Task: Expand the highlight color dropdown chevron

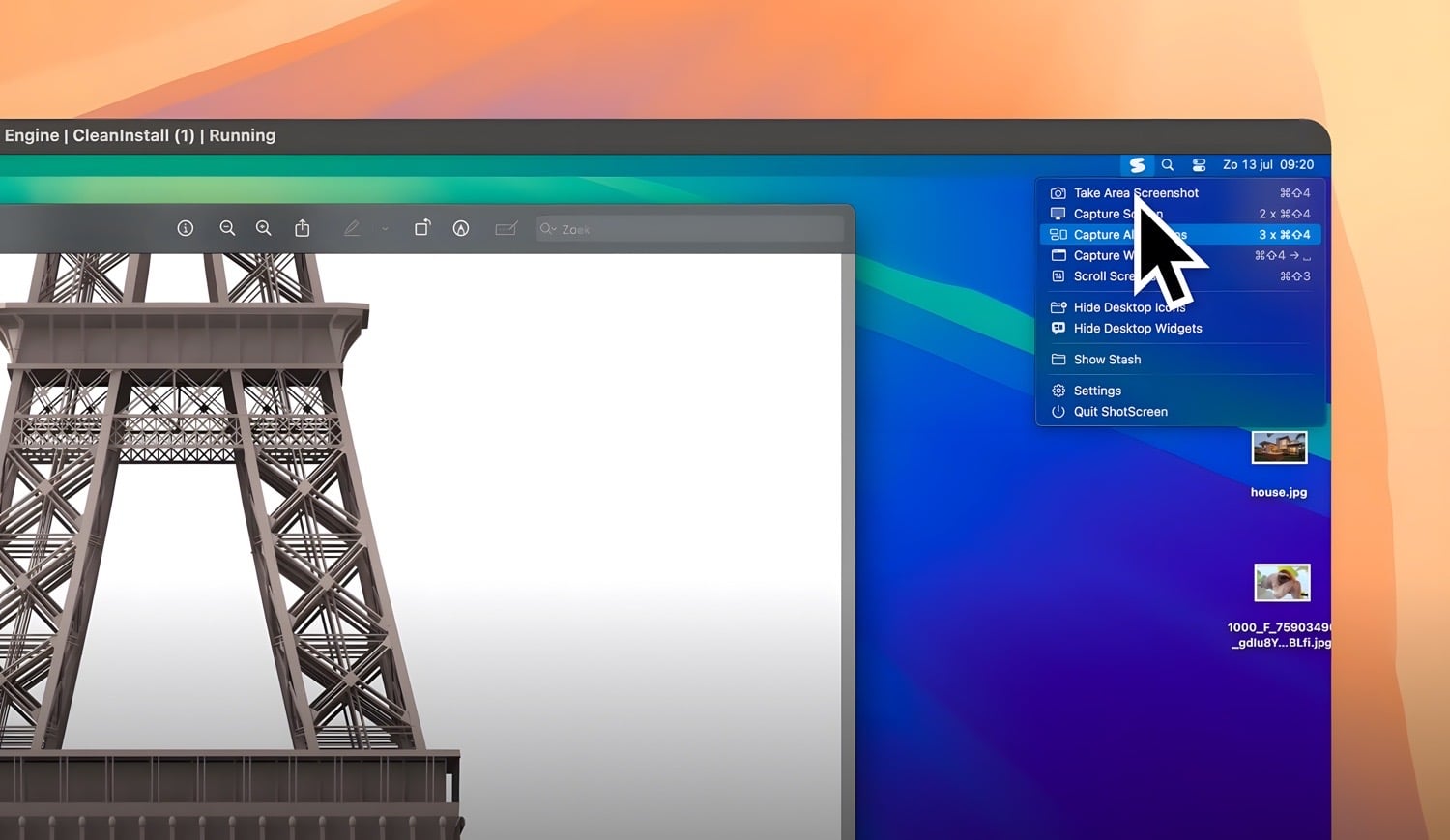Action: [x=385, y=229]
